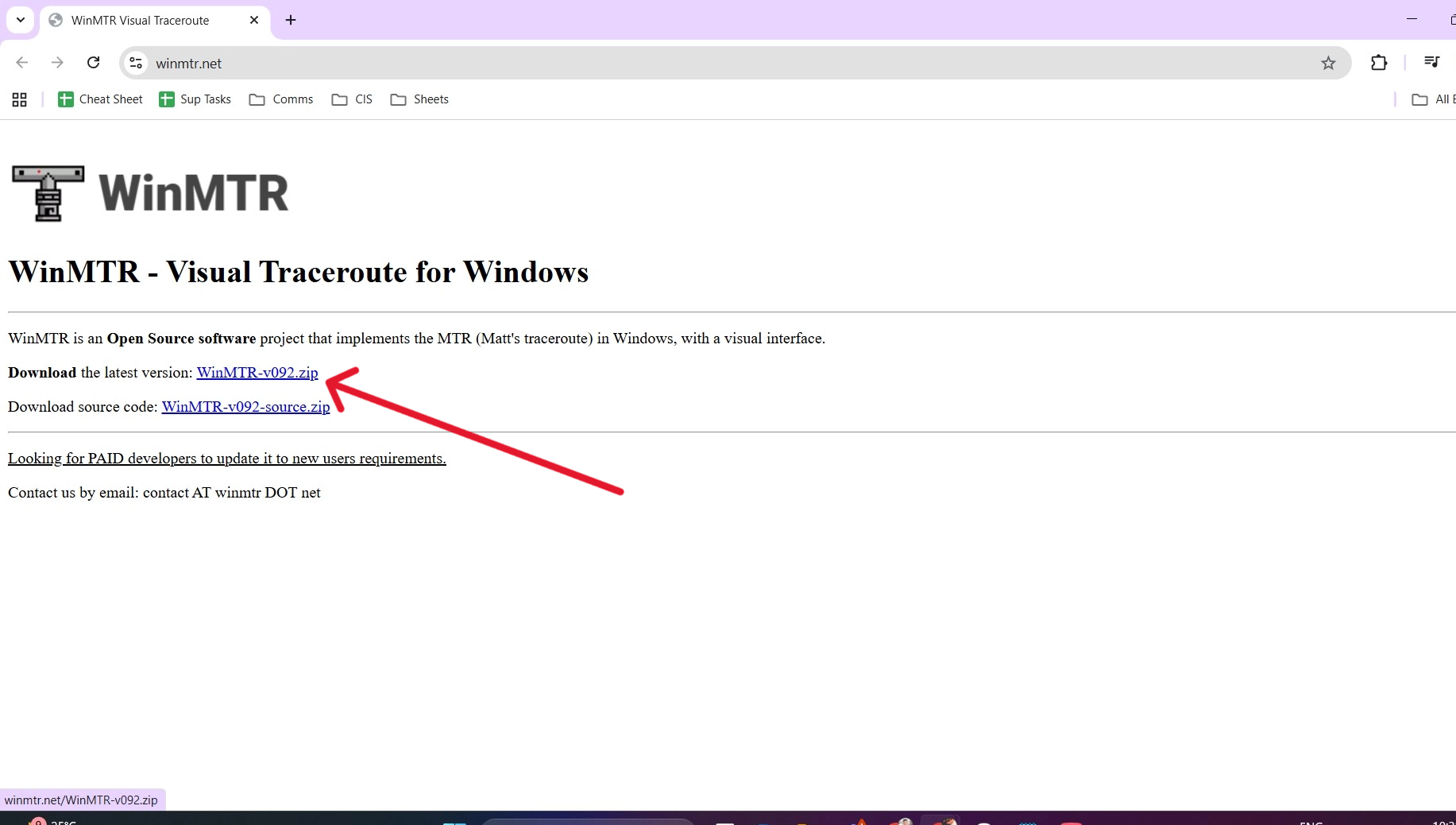Viewport: 1456px width, 825px height.
Task: Toggle bookmarking with the star icon
Action: pyautogui.click(x=1327, y=62)
